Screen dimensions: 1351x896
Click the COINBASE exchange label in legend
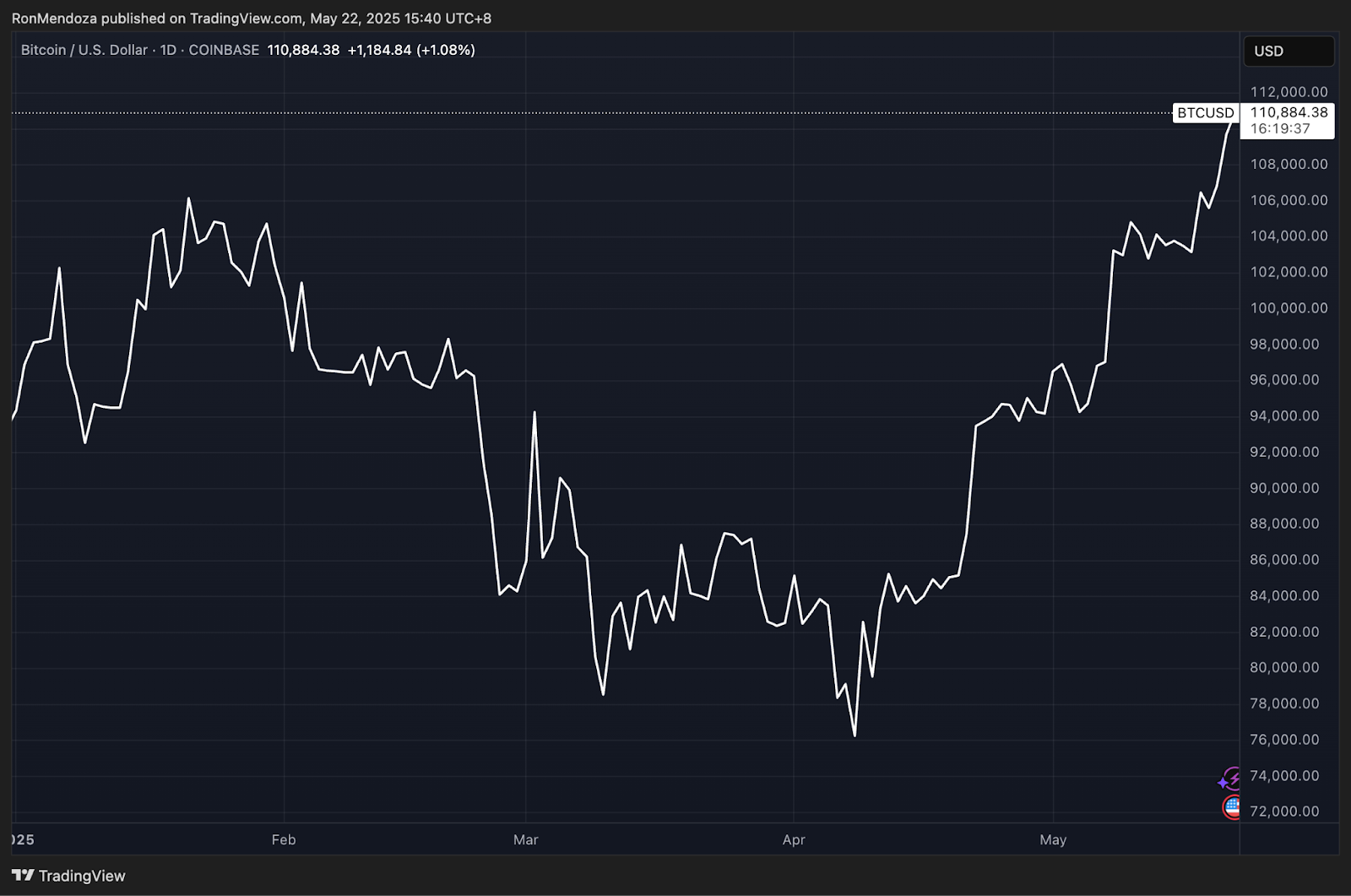pos(224,50)
